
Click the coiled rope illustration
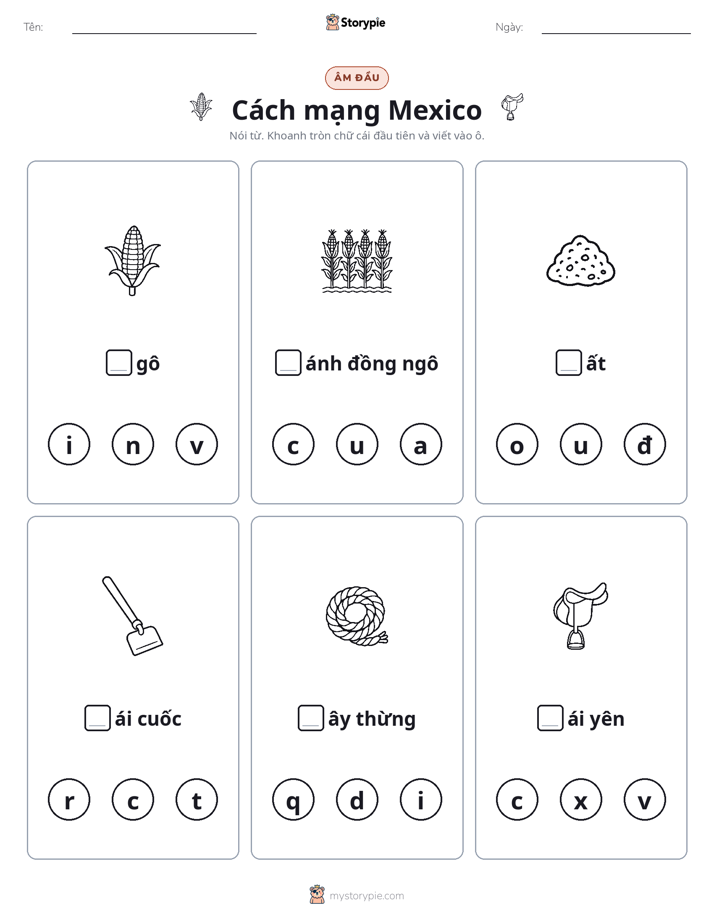[357, 616]
